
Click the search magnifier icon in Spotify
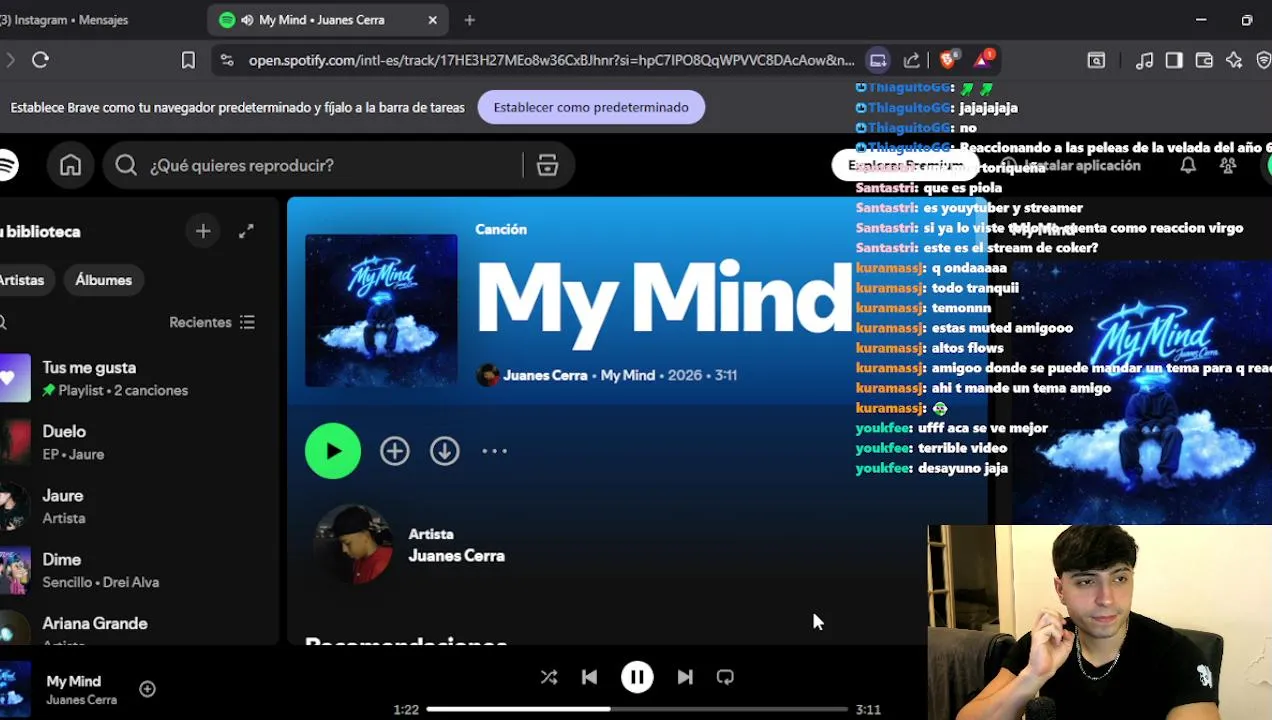pos(126,166)
